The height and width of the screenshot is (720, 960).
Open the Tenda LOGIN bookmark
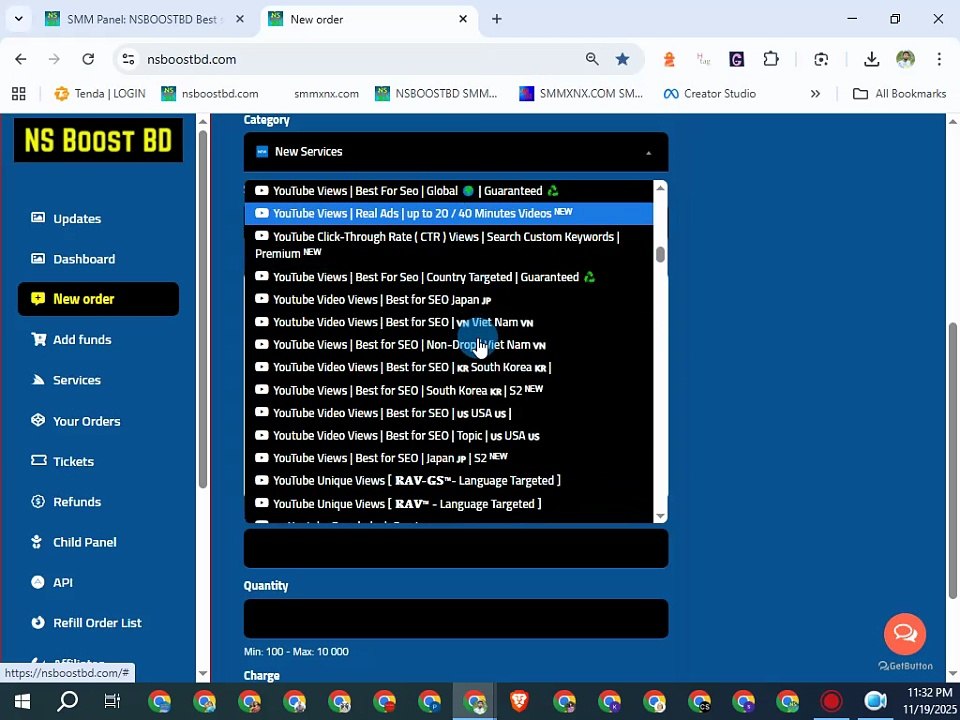100,94
